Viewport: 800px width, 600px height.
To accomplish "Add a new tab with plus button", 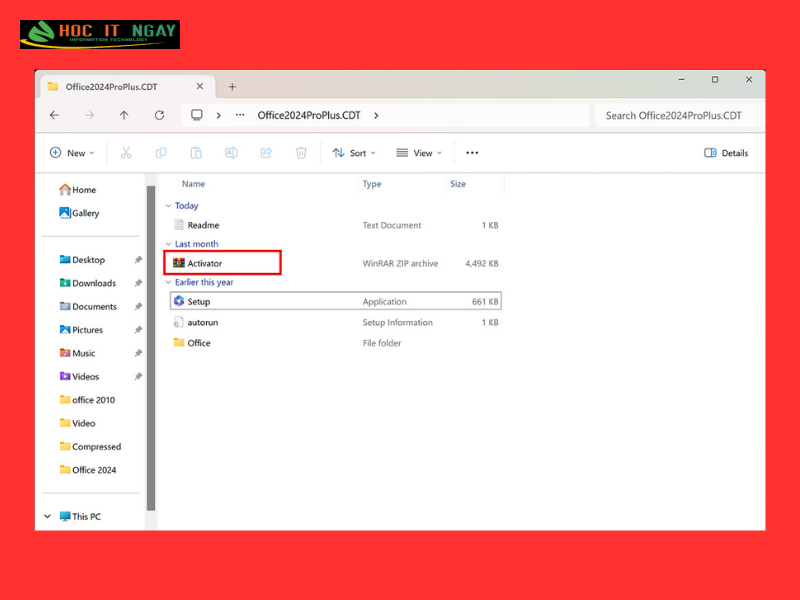I will coord(232,87).
